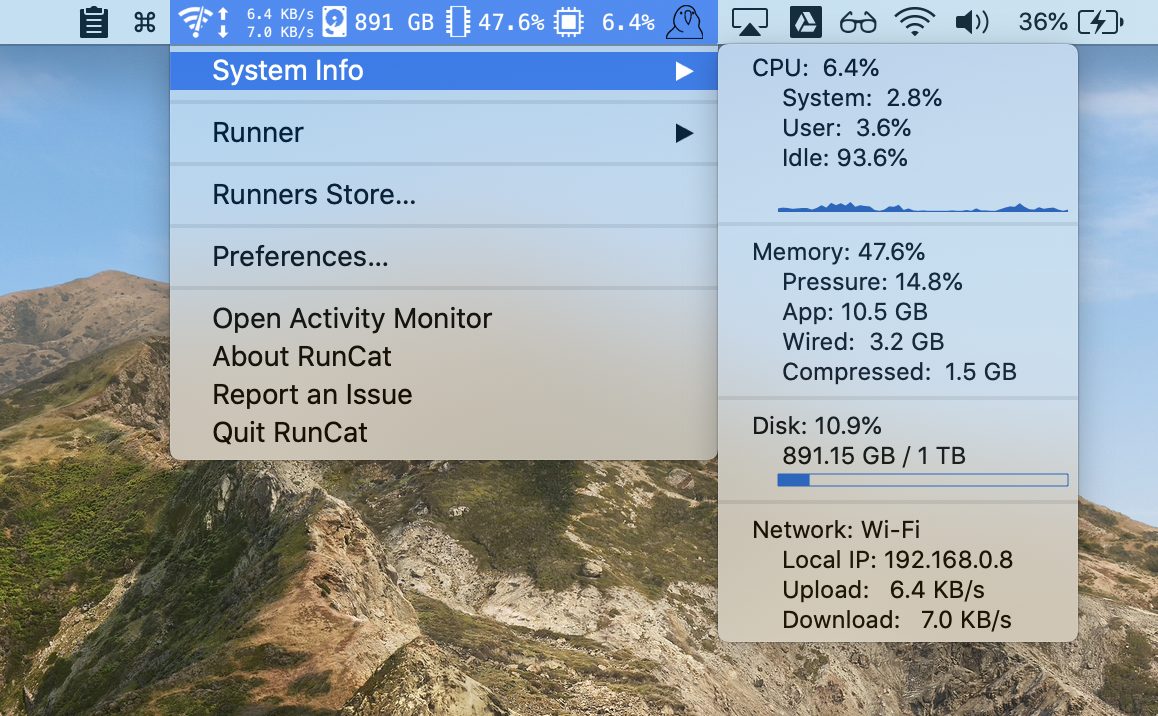Viewport: 1158px width, 716px height.
Task: Click the 'Wired: 3.2 GB' row
Action: coord(863,342)
